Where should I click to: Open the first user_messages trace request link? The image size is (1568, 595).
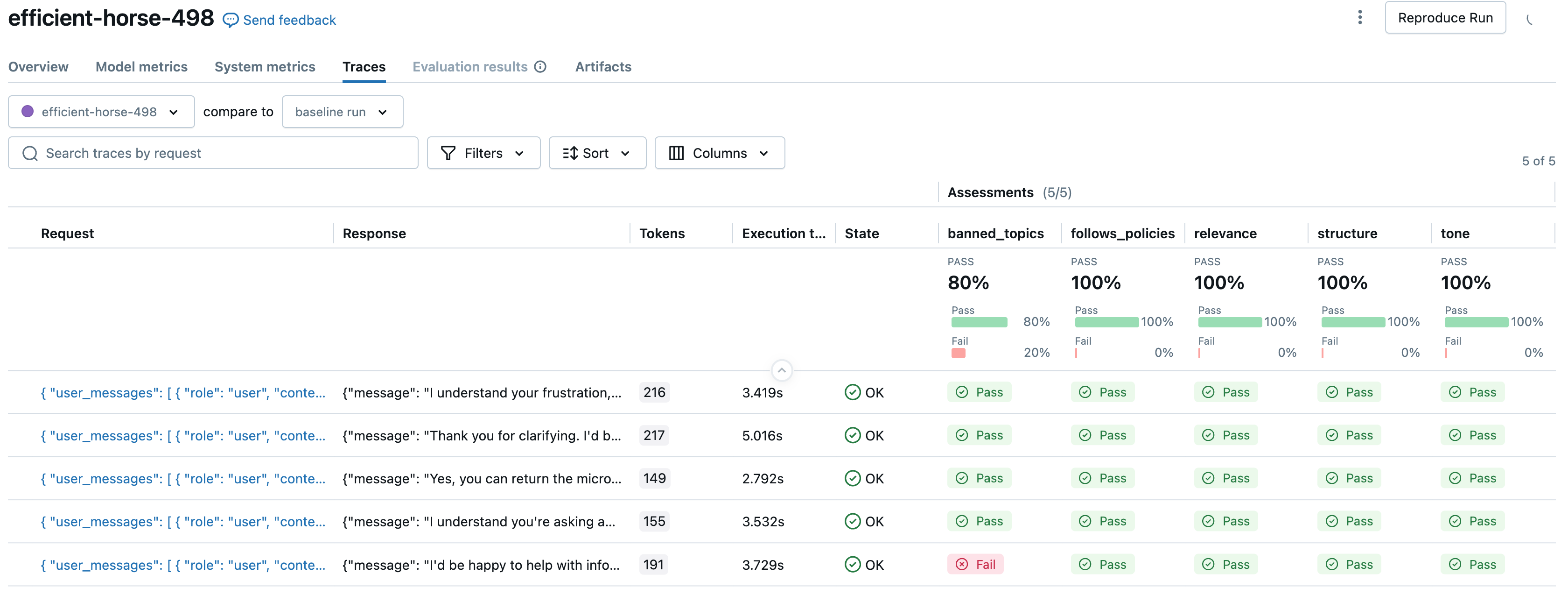182,393
